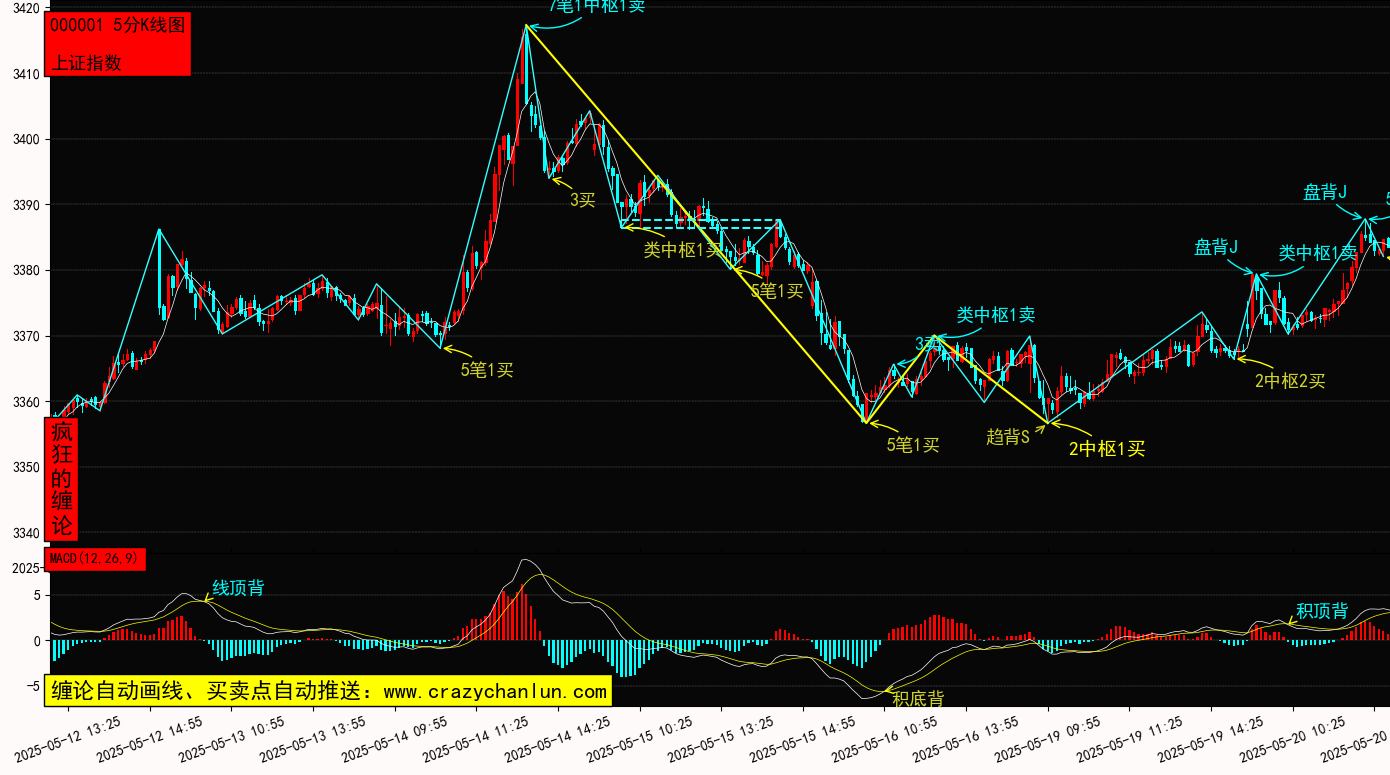Click the 类中枢1卖 label right of 盘背J

1317,253
